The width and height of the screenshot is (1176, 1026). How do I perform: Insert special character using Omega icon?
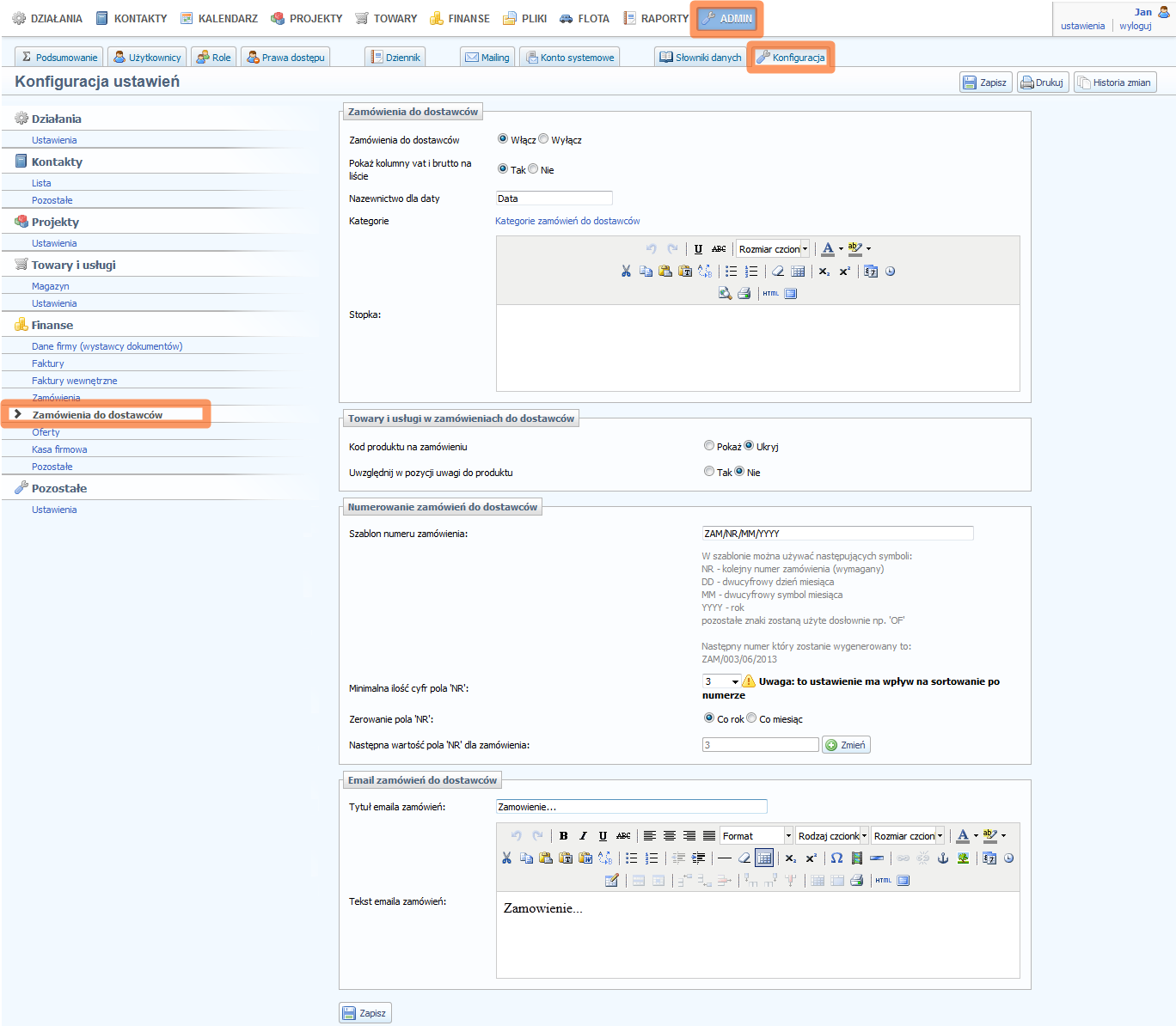coord(836,858)
